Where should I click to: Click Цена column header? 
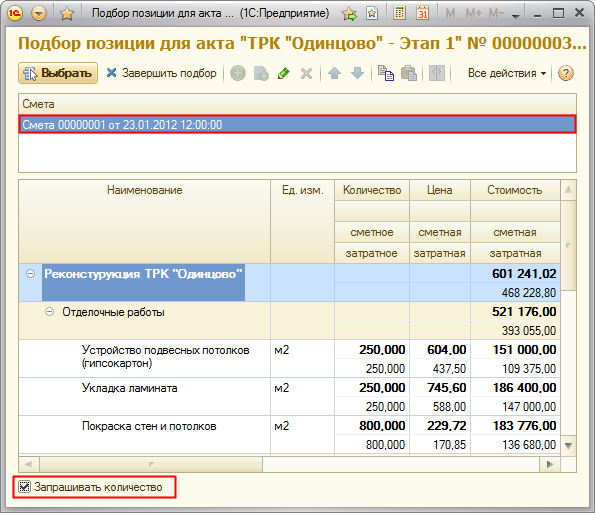[440, 190]
